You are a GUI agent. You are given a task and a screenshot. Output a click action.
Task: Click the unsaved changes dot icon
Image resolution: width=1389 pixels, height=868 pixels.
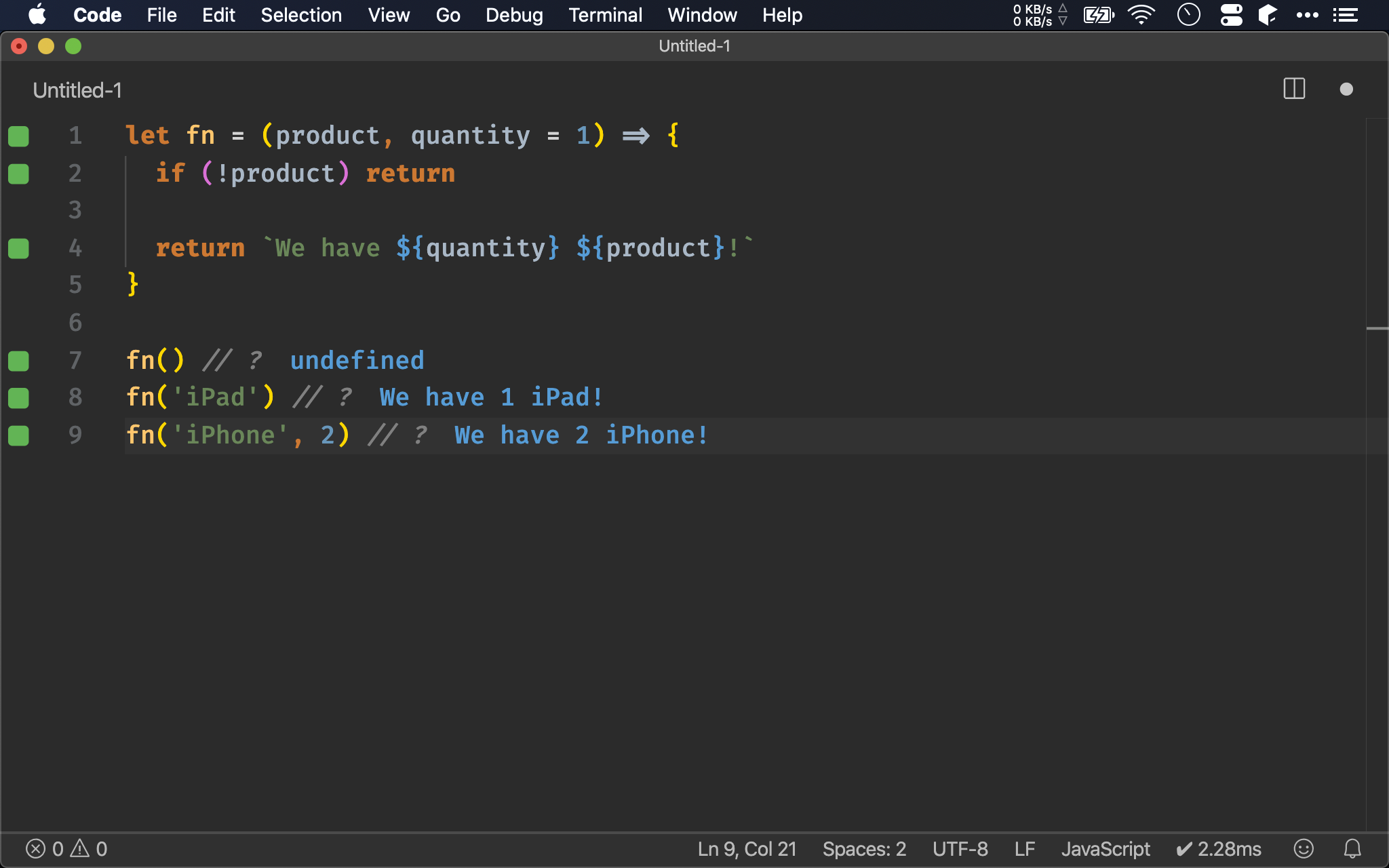tap(1346, 90)
